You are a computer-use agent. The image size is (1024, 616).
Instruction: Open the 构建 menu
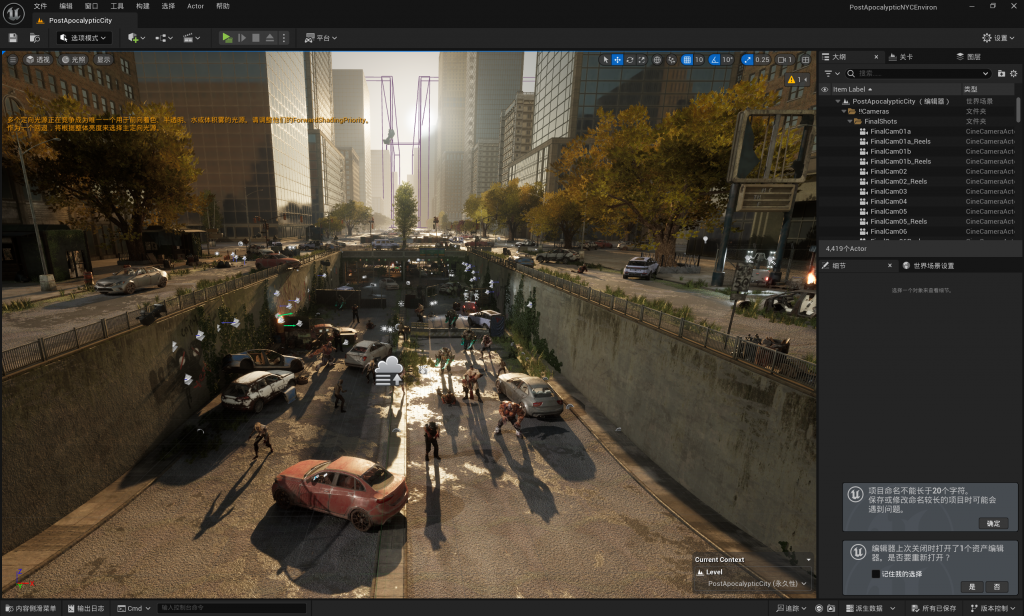[x=142, y=6]
